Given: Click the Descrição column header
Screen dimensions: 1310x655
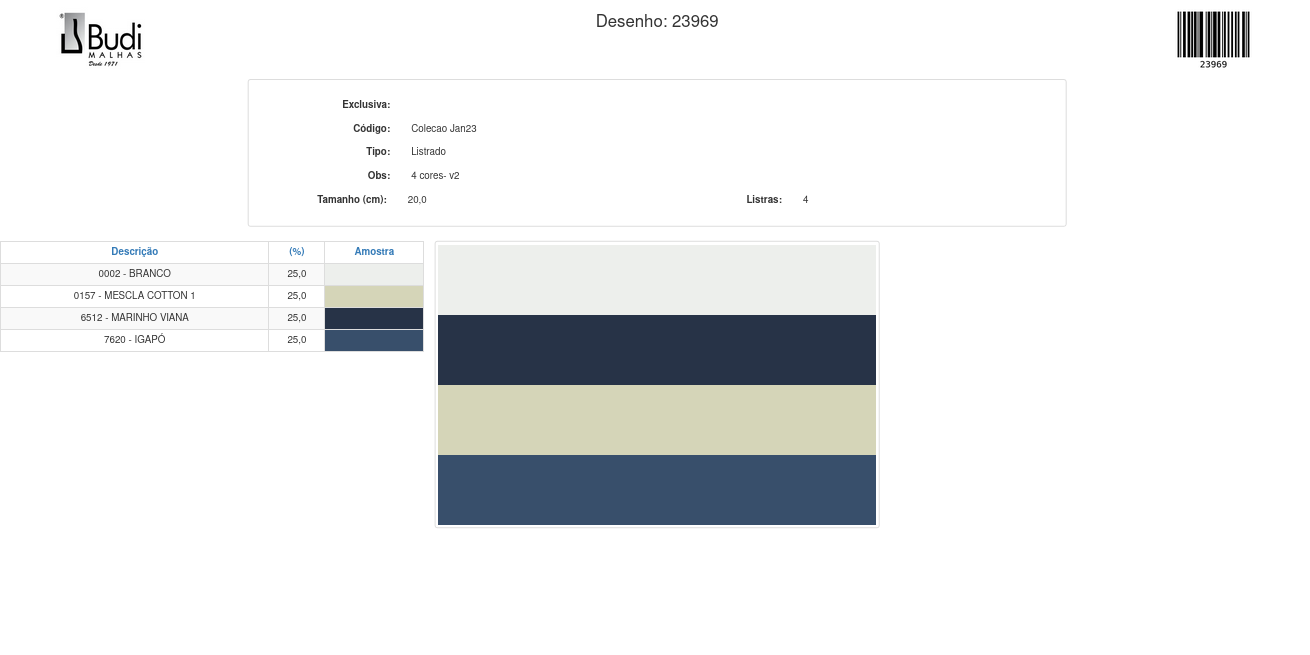Looking at the screenshot, I should click(x=134, y=252).
